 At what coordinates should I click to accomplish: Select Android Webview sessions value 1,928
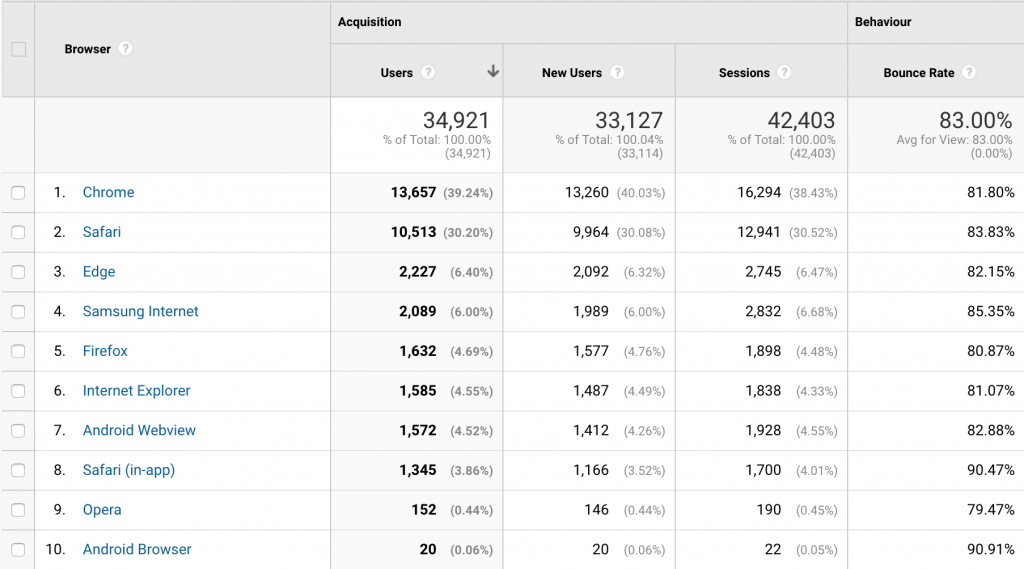tap(763, 431)
